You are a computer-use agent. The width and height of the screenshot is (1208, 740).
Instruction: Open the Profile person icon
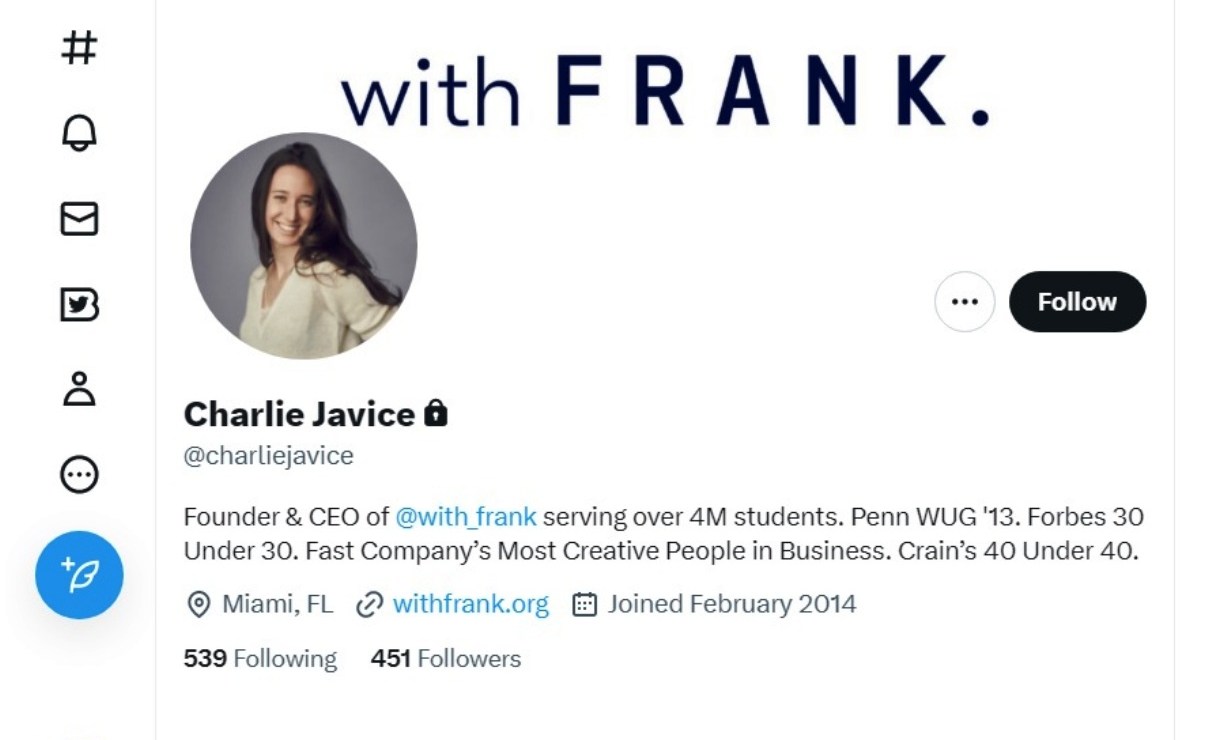(79, 389)
